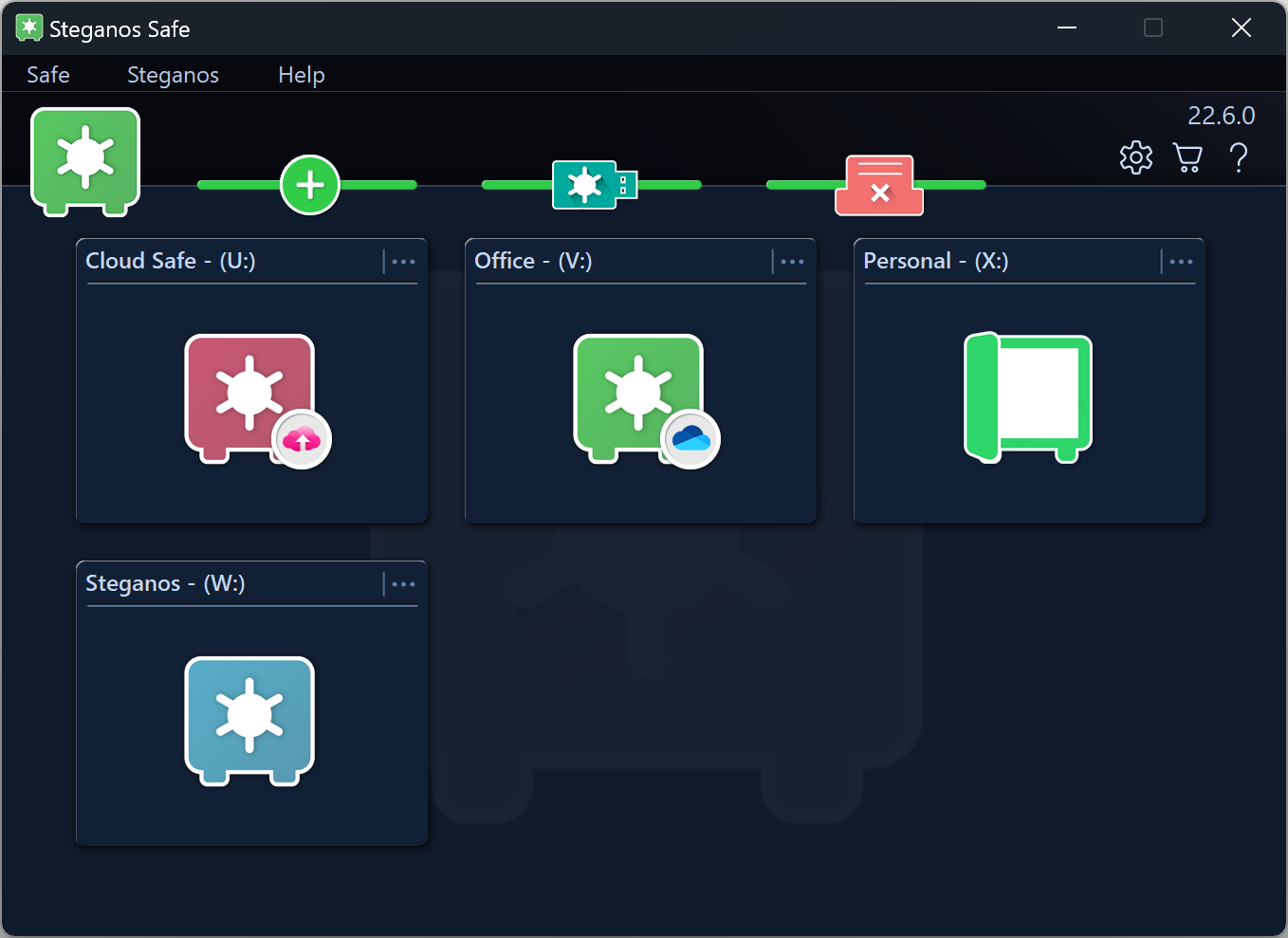Expand Office safe three-dot options menu

(792, 262)
